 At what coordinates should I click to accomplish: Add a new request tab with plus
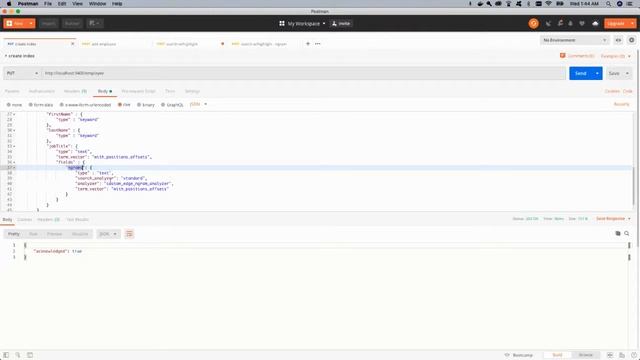coord(308,44)
